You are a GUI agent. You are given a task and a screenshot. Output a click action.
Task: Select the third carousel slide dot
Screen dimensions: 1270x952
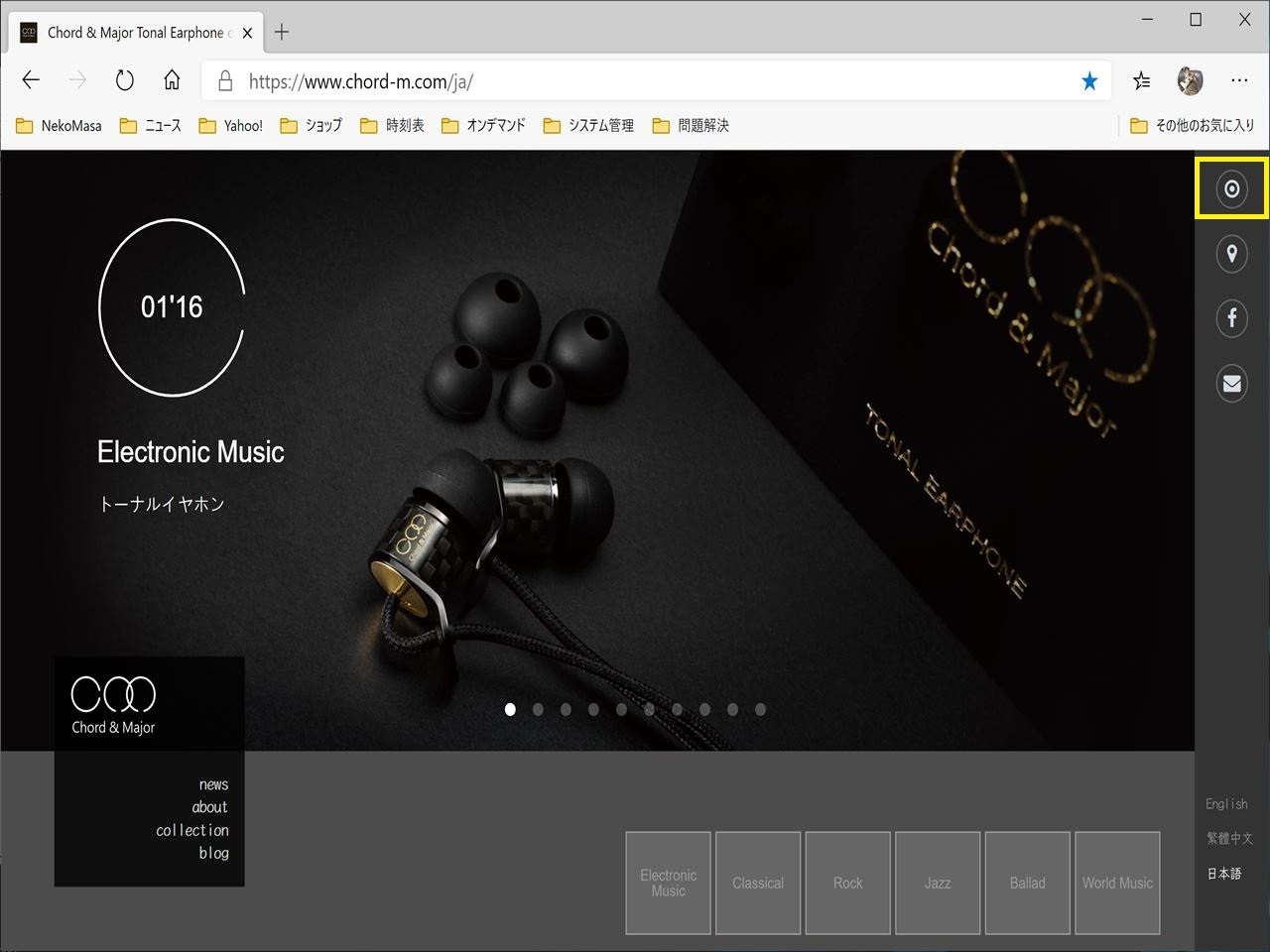point(566,709)
